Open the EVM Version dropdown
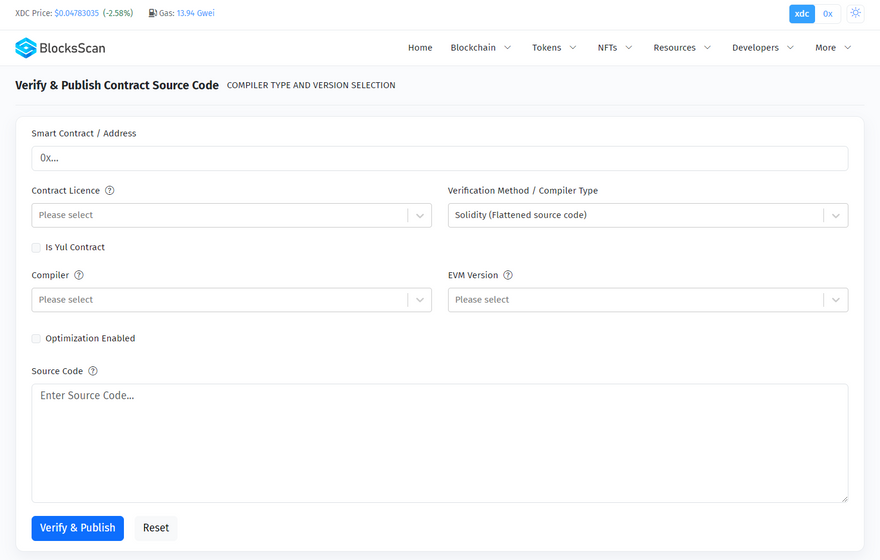The image size is (880, 560). pyautogui.click(x=647, y=300)
